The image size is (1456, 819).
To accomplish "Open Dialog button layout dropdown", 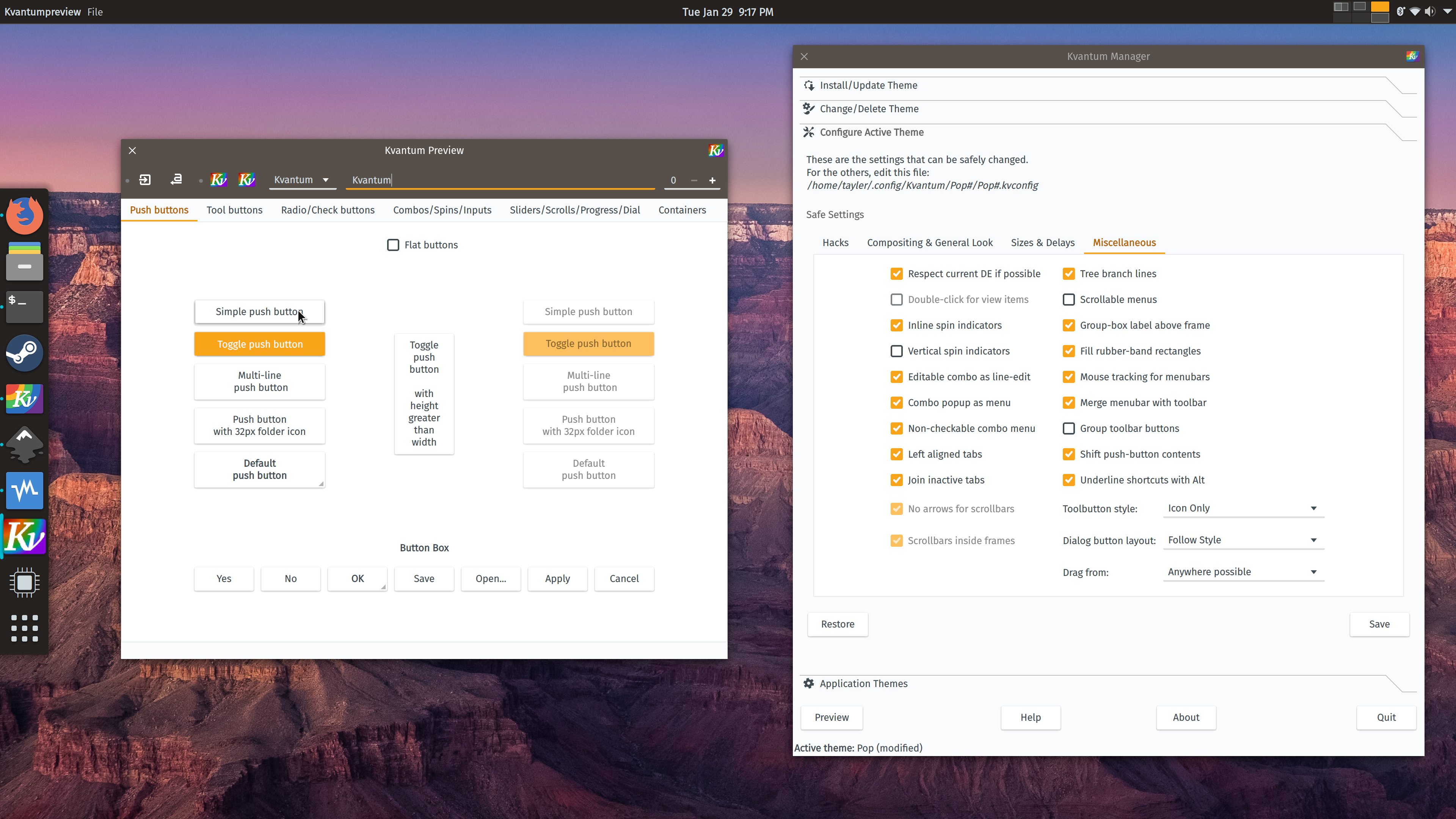I will pos(1243,540).
